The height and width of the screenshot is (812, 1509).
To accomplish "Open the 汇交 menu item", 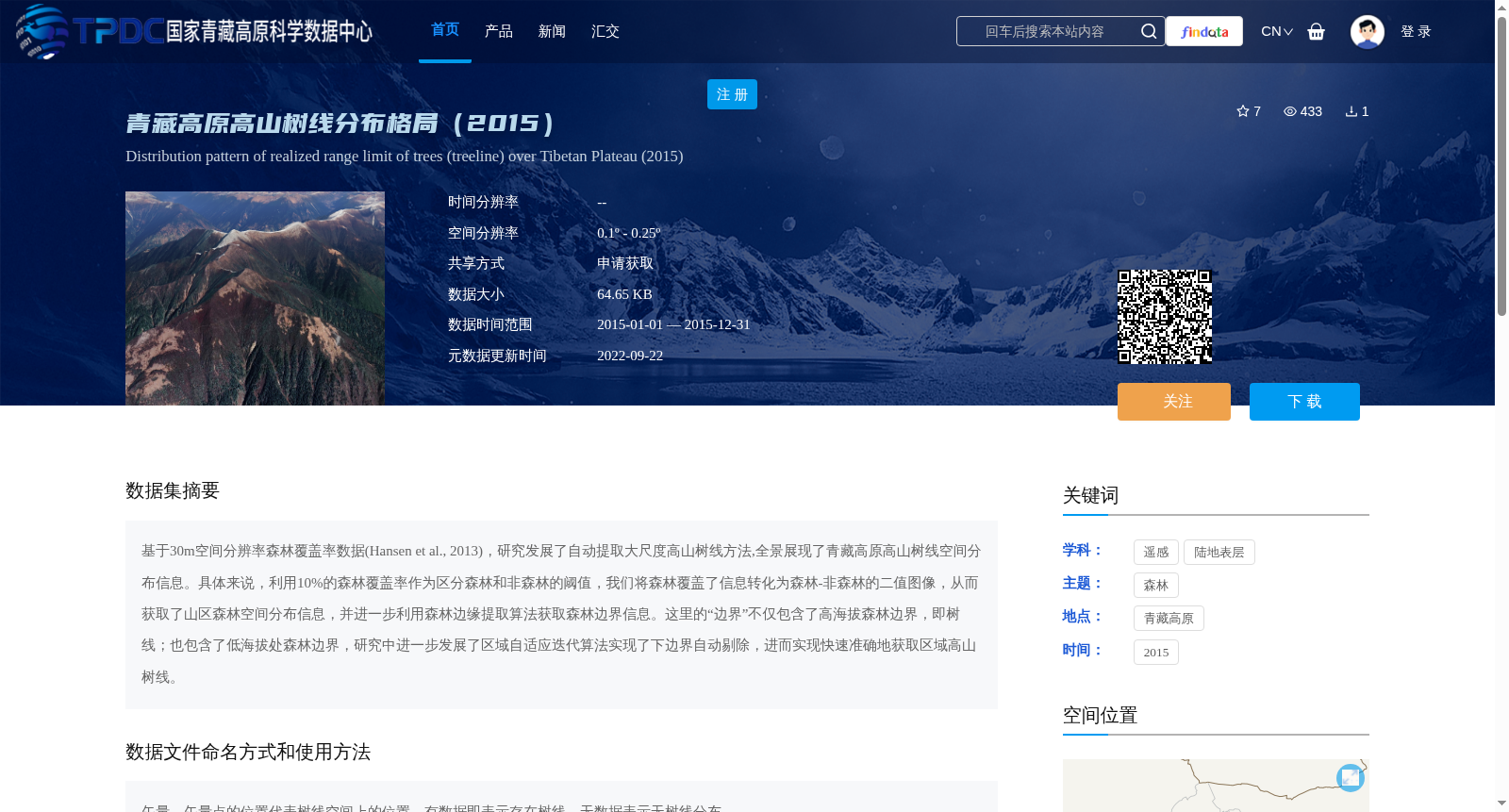I will (x=605, y=31).
